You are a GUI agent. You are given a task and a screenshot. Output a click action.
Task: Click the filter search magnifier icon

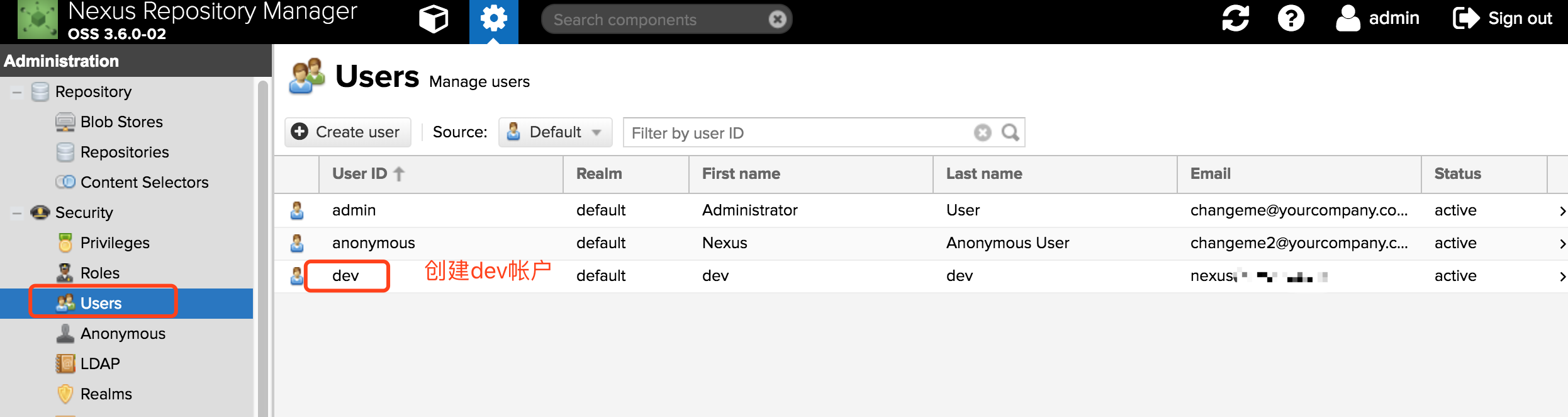coord(1011,132)
